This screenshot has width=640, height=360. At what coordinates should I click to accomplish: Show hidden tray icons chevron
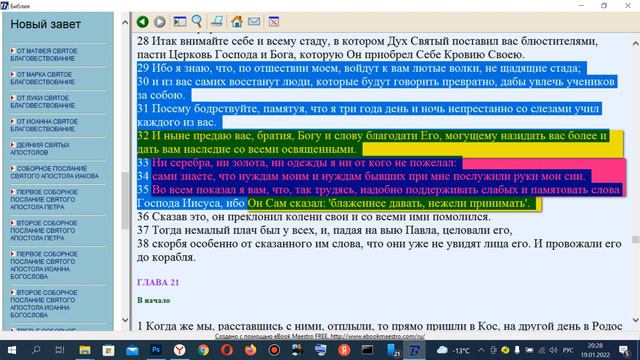point(481,350)
